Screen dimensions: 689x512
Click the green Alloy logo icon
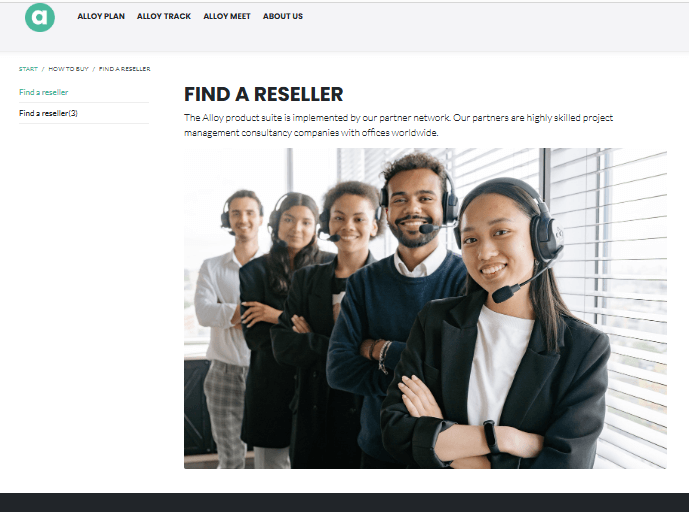click(x=40, y=17)
